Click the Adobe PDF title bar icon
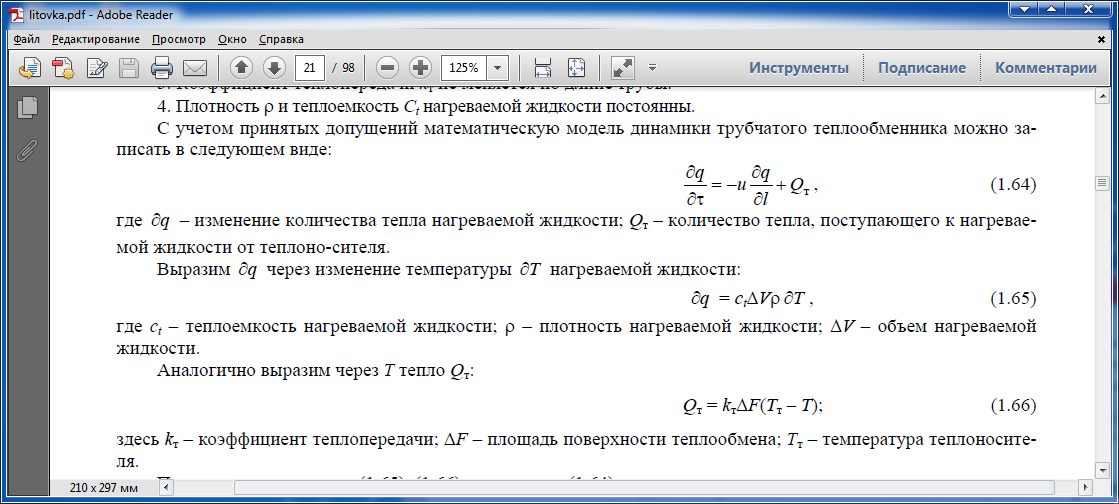This screenshot has width=1119, height=504. [15, 13]
